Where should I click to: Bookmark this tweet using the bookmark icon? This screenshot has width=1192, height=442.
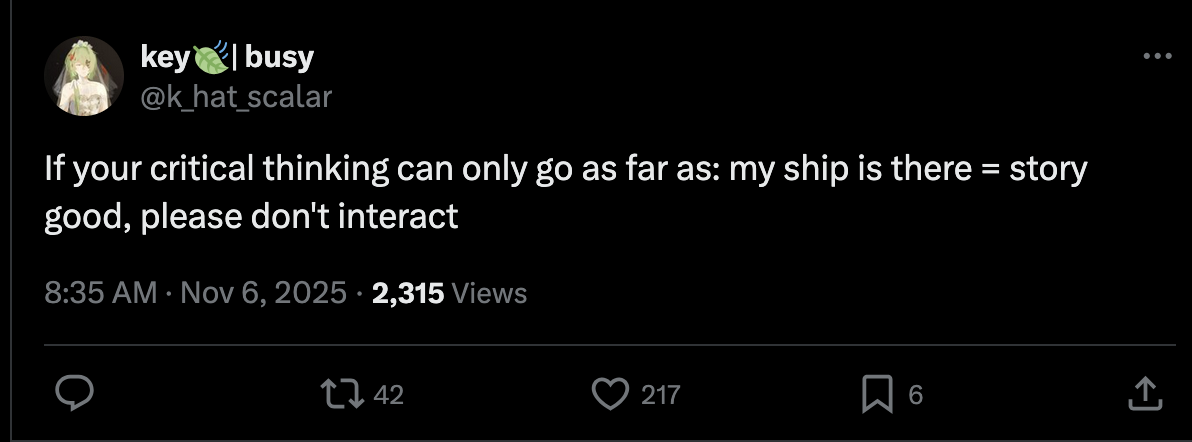(x=877, y=395)
